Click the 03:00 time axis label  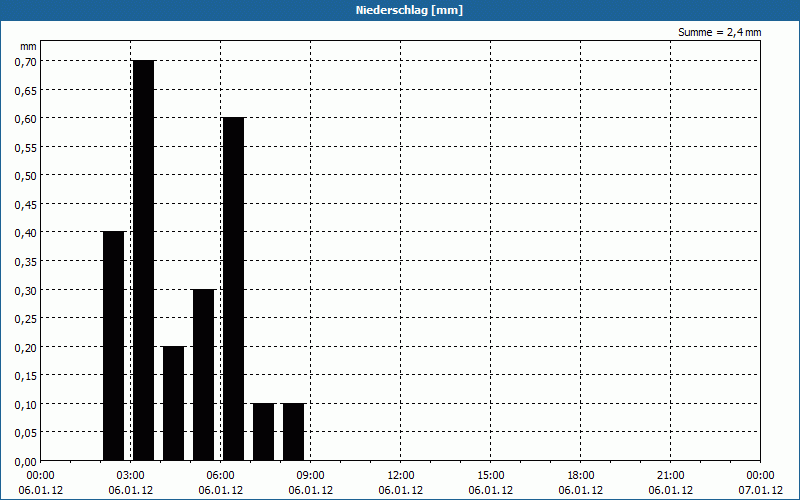click(x=131, y=475)
